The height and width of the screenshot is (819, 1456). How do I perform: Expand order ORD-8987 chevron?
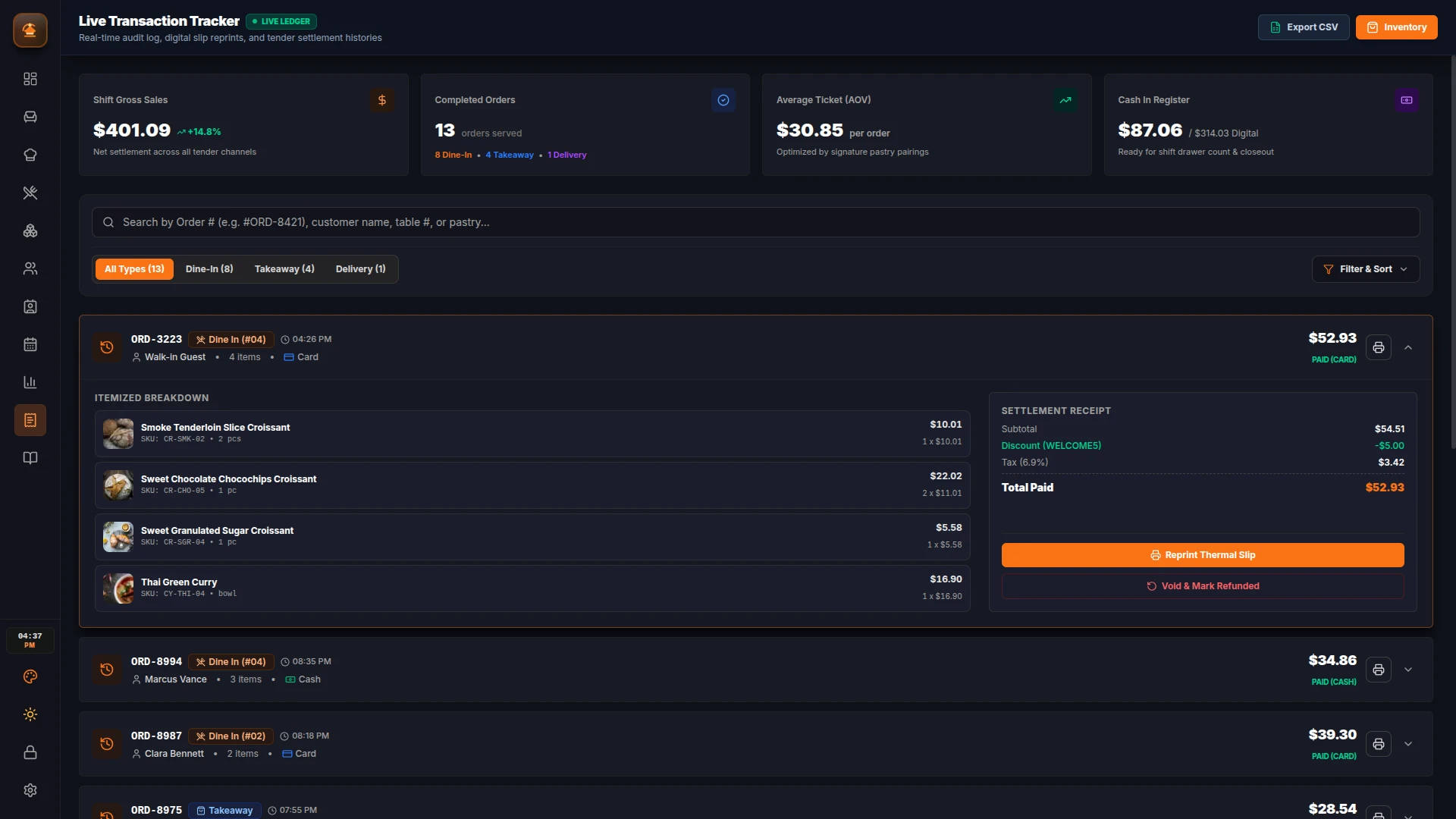click(1408, 744)
